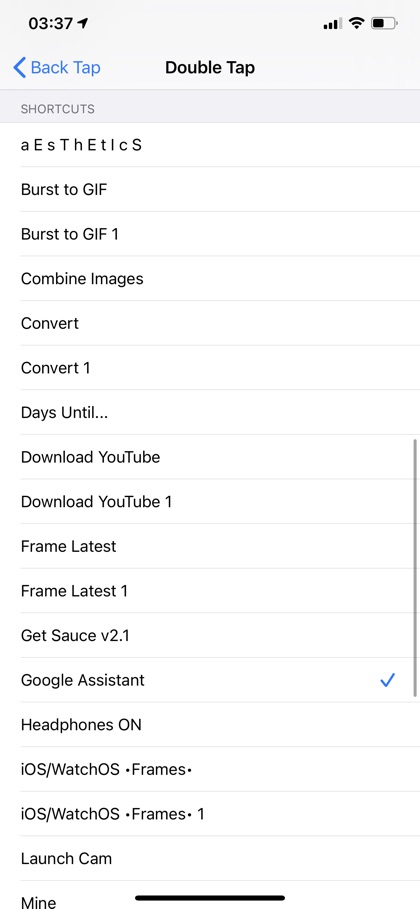Tap the location arrow beside the time

pyautogui.click(x=83, y=24)
